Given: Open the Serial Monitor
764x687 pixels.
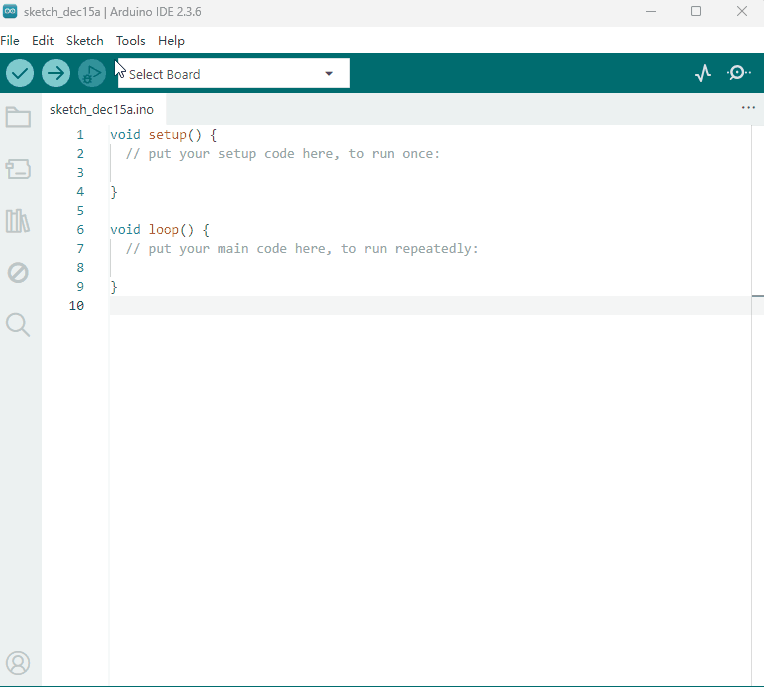Looking at the screenshot, I should (x=739, y=74).
